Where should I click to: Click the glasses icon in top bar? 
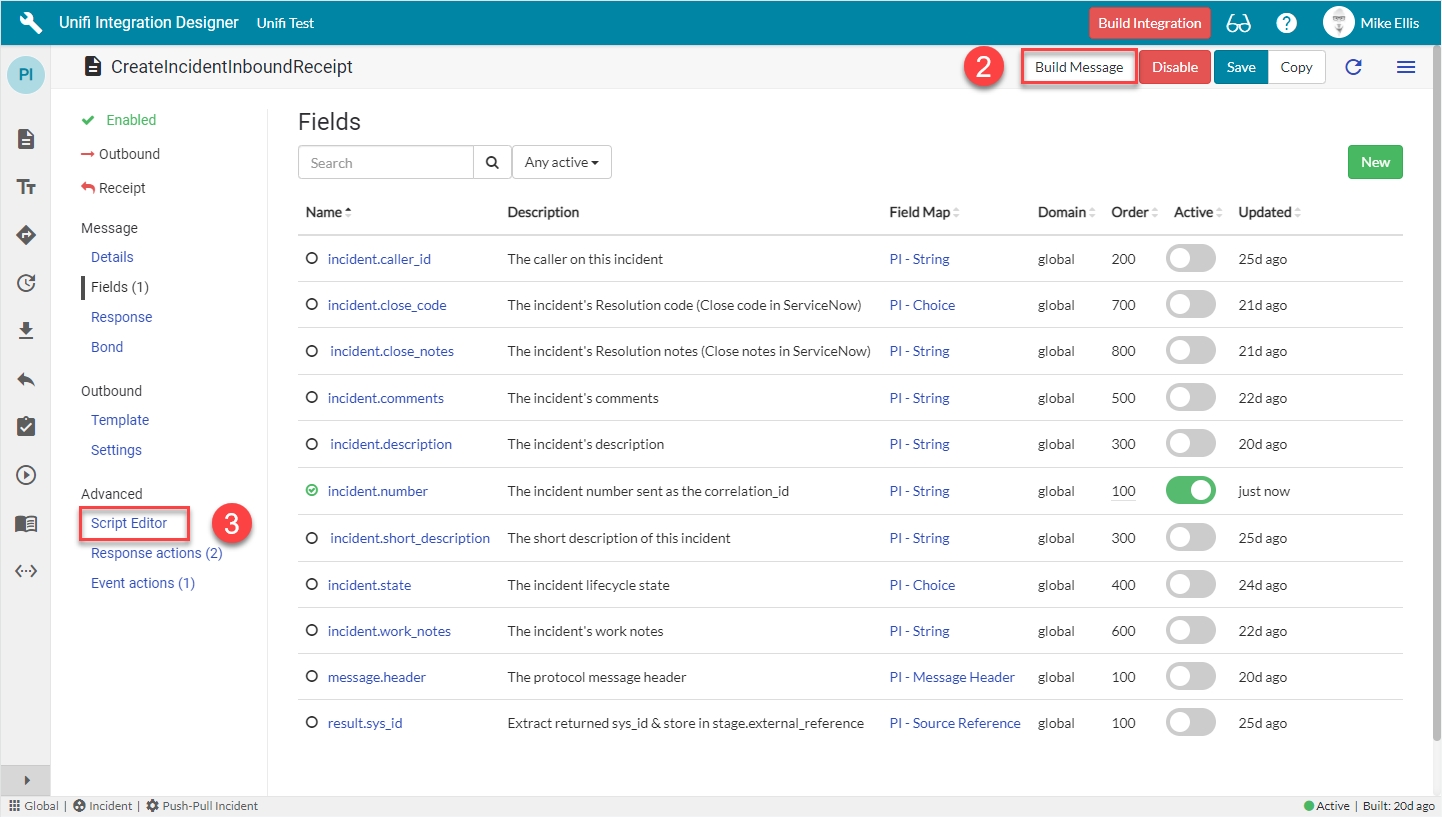(1238, 23)
